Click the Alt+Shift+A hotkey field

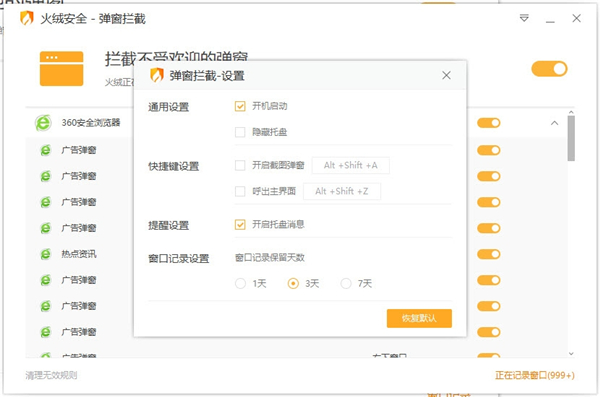(351, 165)
